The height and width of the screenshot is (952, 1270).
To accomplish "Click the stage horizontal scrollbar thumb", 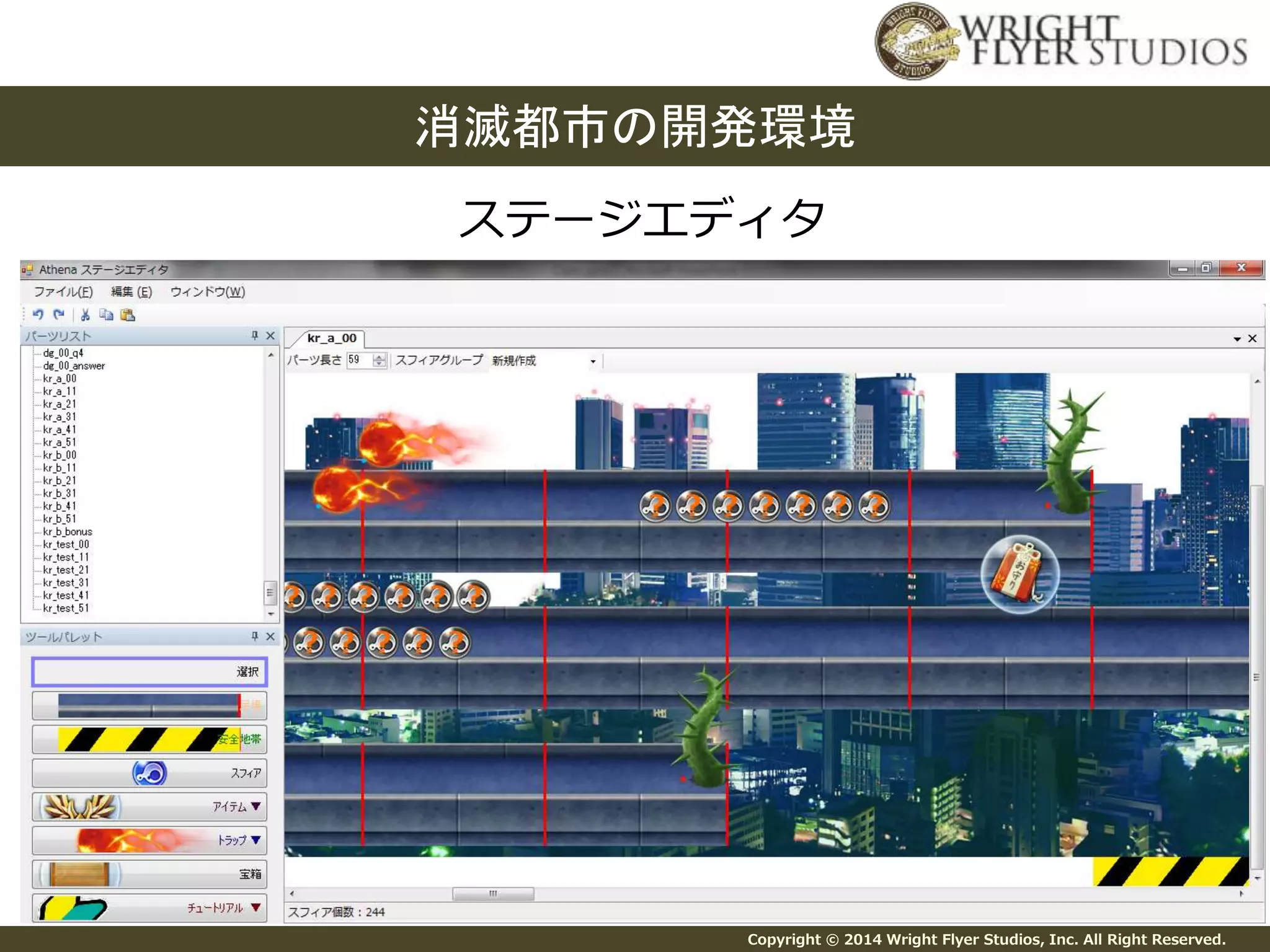I will point(494,894).
